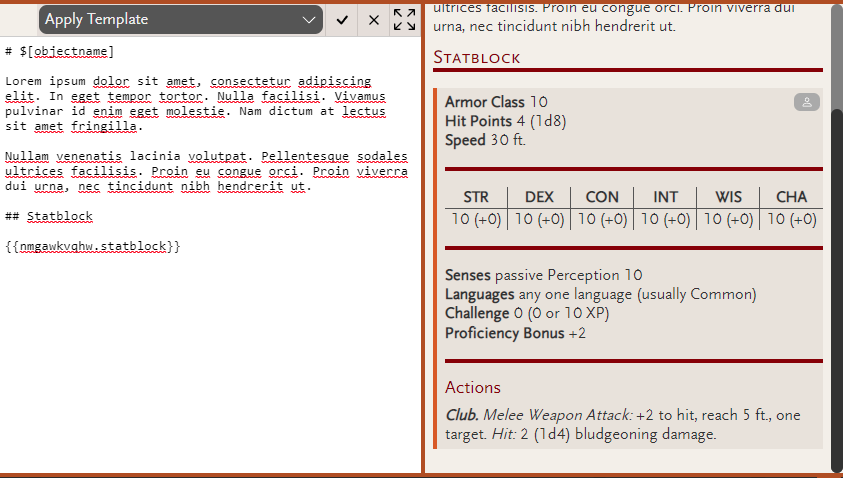Cancel editing with the X icon
843x478 pixels.
(374, 20)
